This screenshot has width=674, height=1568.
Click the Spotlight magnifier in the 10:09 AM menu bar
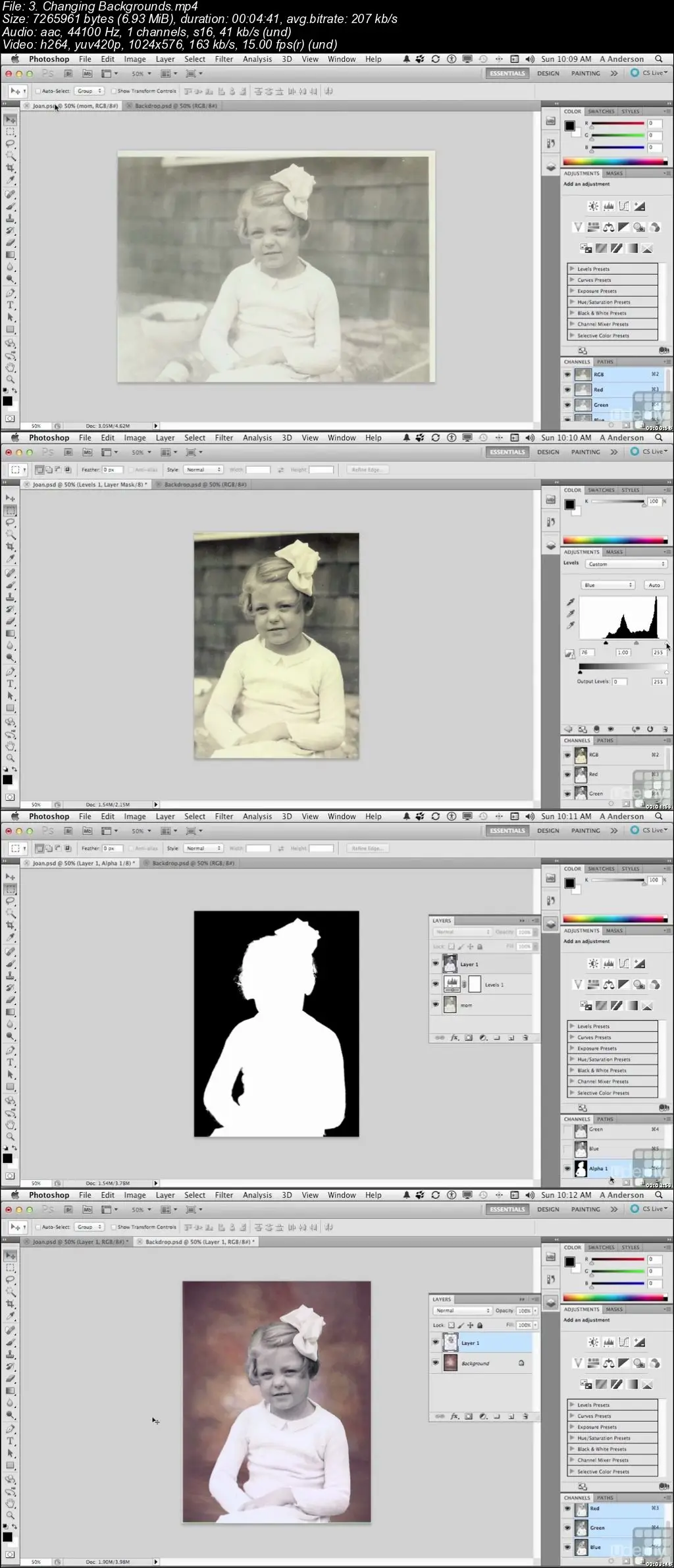[658, 59]
